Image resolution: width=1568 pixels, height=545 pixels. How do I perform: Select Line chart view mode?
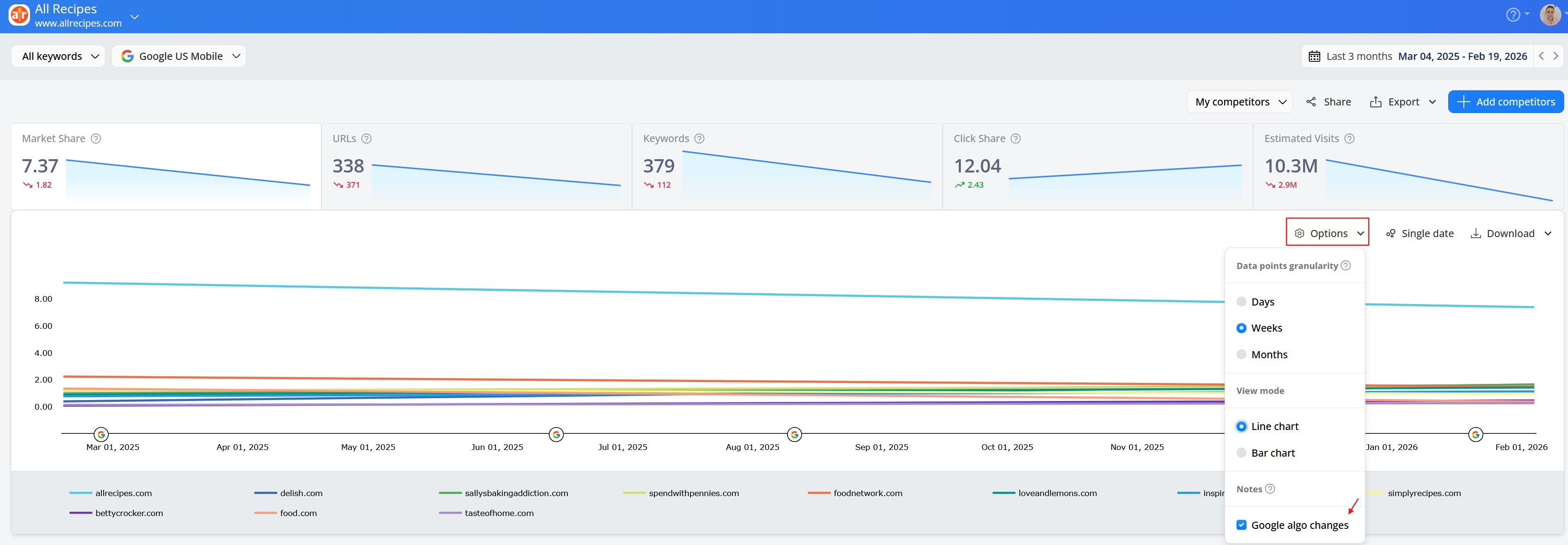[1242, 426]
